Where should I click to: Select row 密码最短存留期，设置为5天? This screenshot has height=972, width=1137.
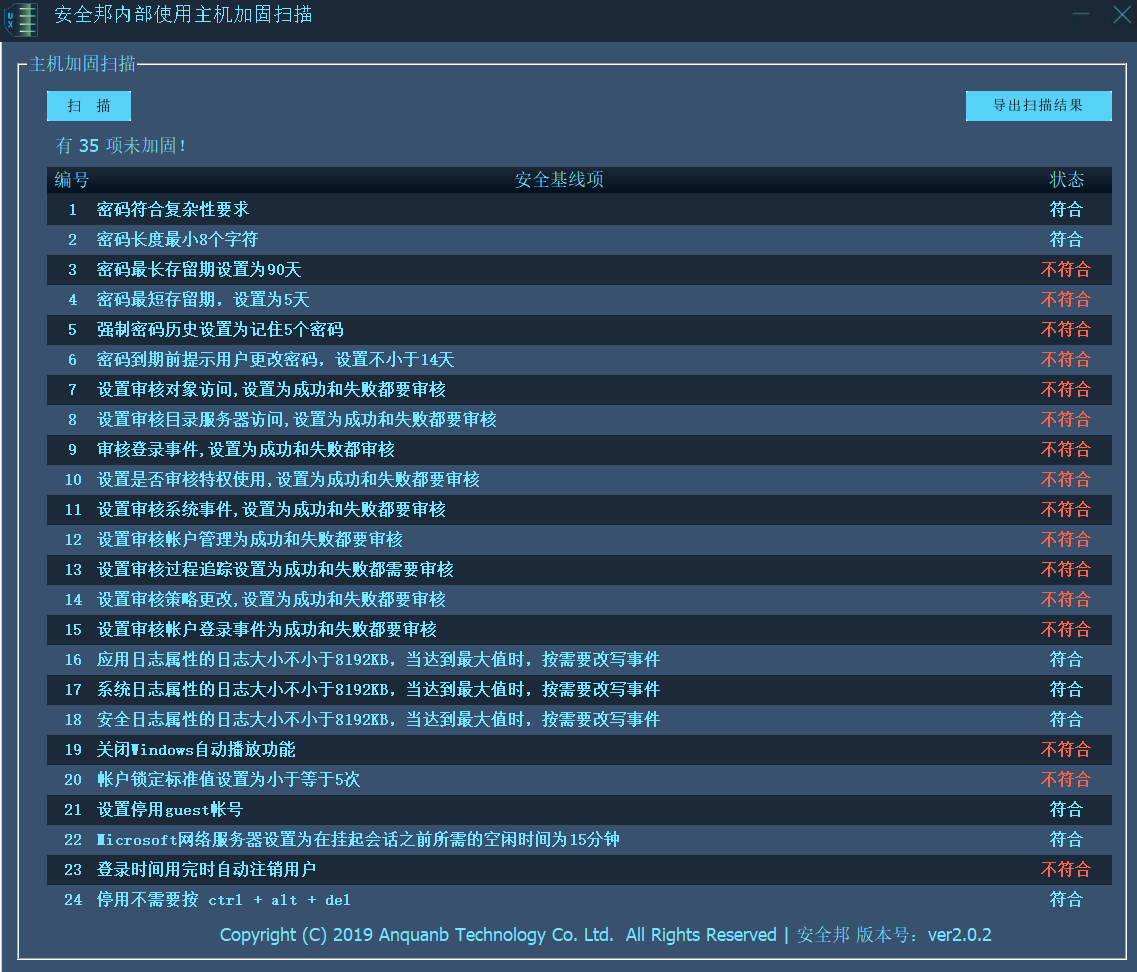click(579, 300)
